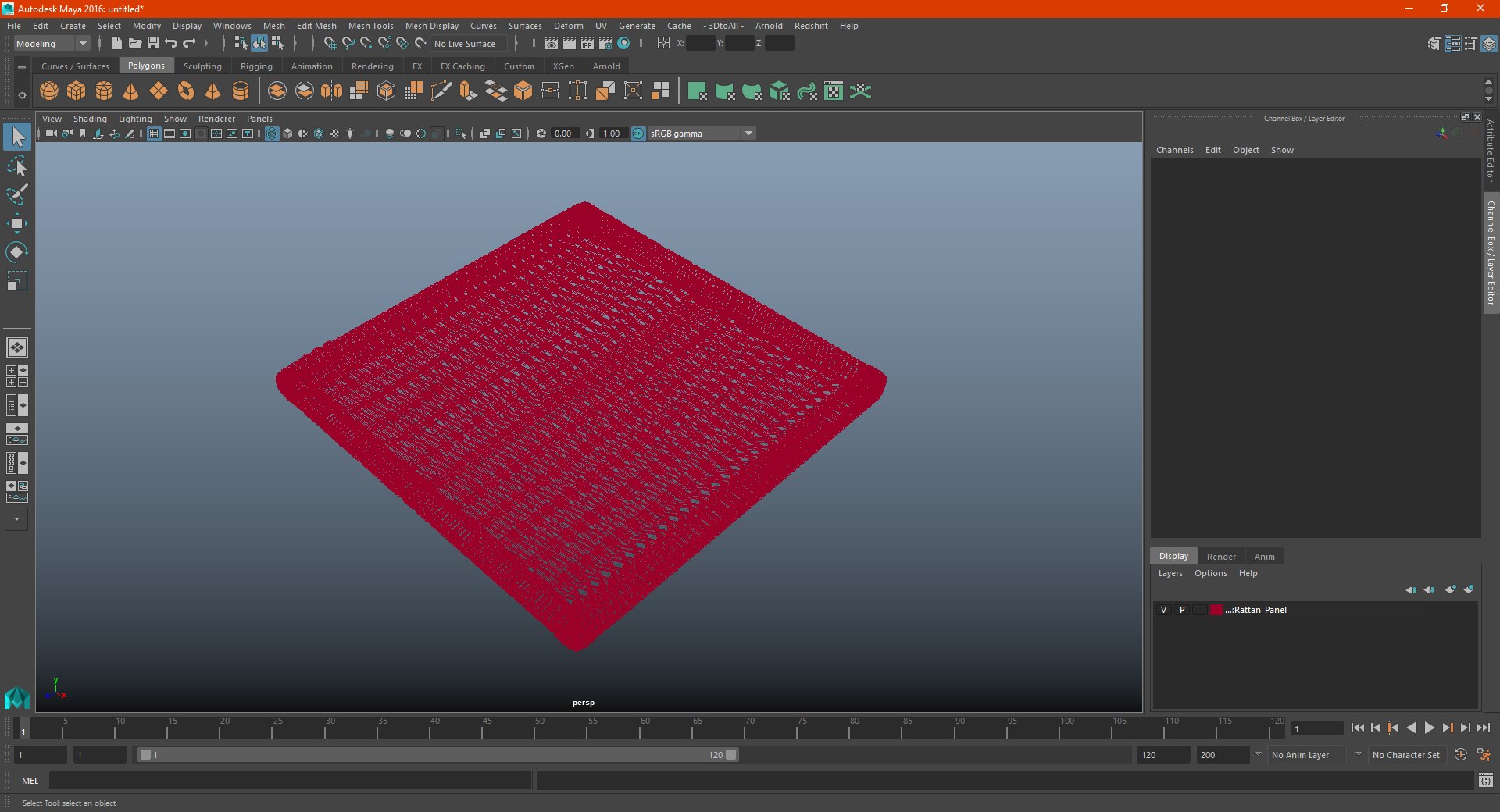Select the Rotate tool in the toolbox
The height and width of the screenshot is (812, 1500).
[x=16, y=252]
